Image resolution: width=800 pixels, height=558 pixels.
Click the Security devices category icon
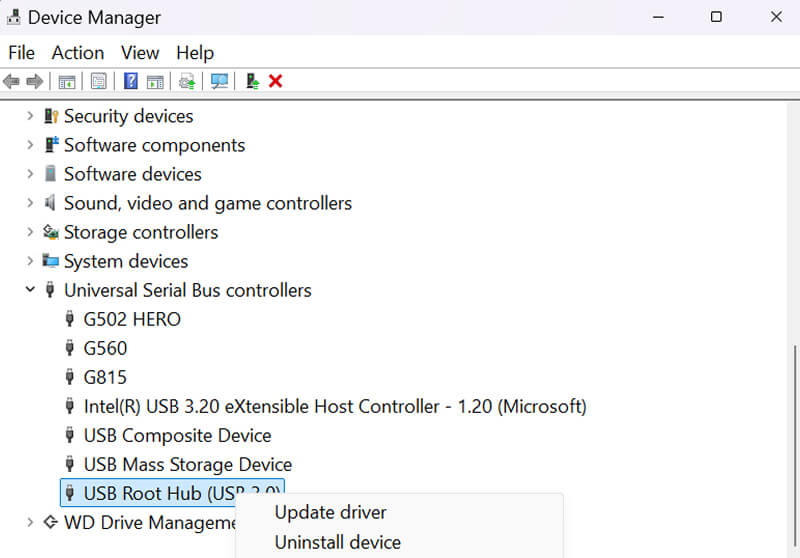pos(51,116)
